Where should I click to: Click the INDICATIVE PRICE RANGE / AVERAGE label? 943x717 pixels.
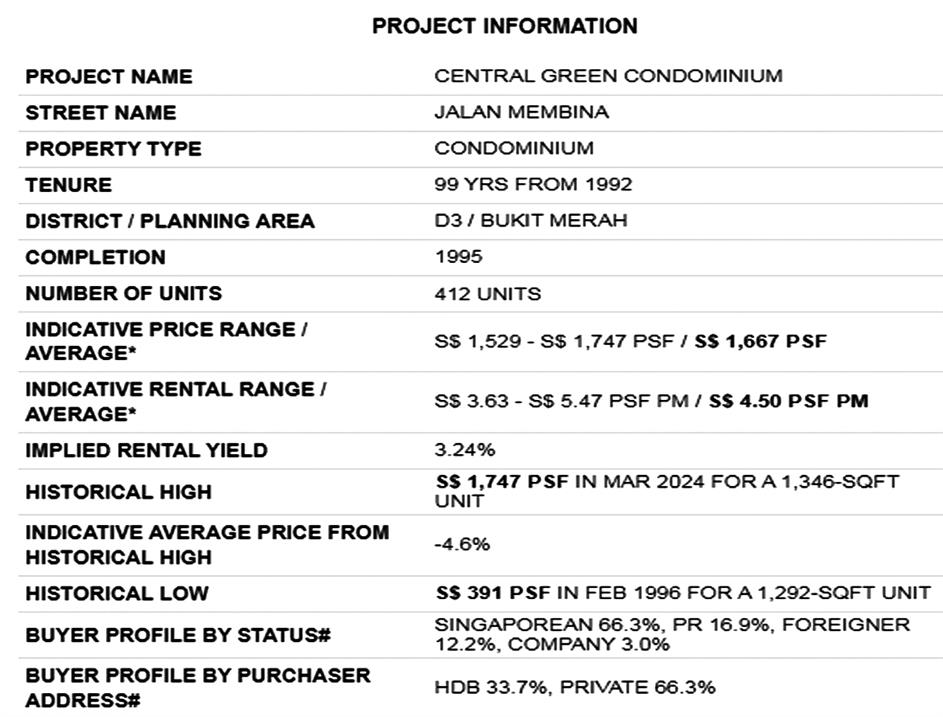[166, 341]
